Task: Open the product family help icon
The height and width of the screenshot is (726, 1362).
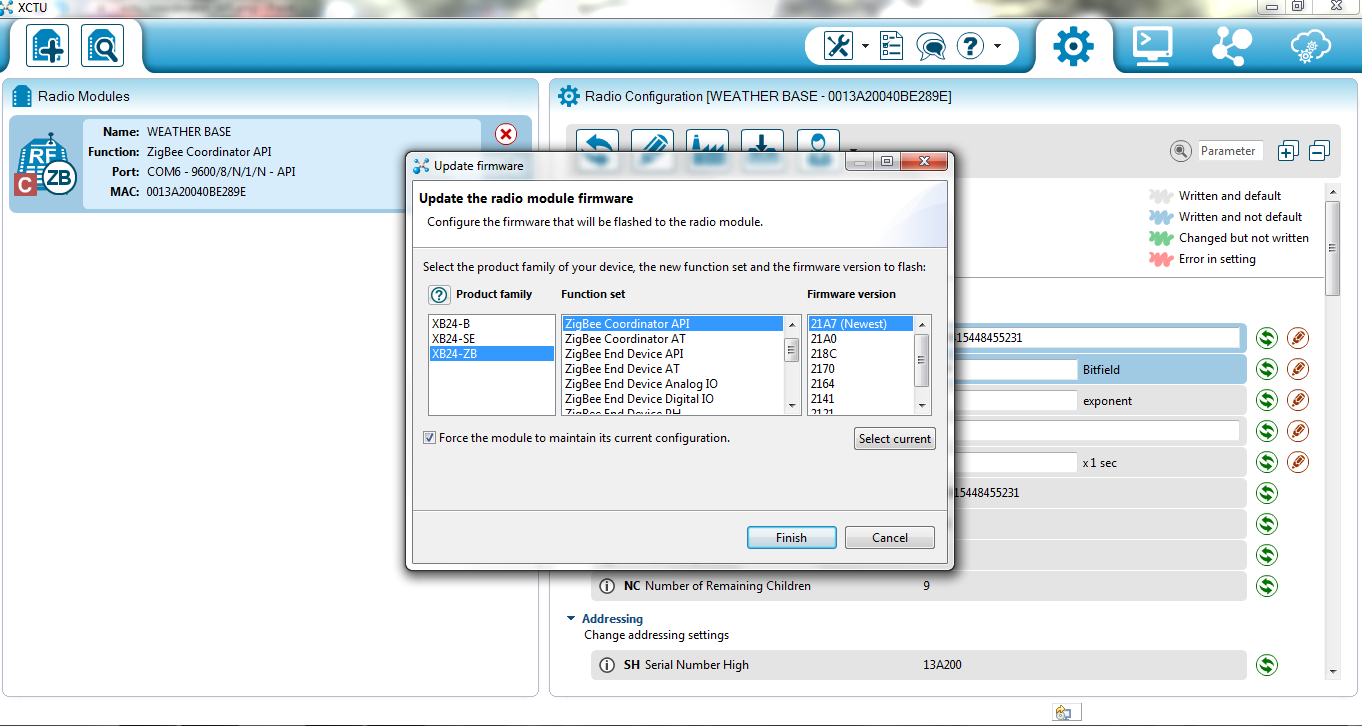Action: [439, 295]
